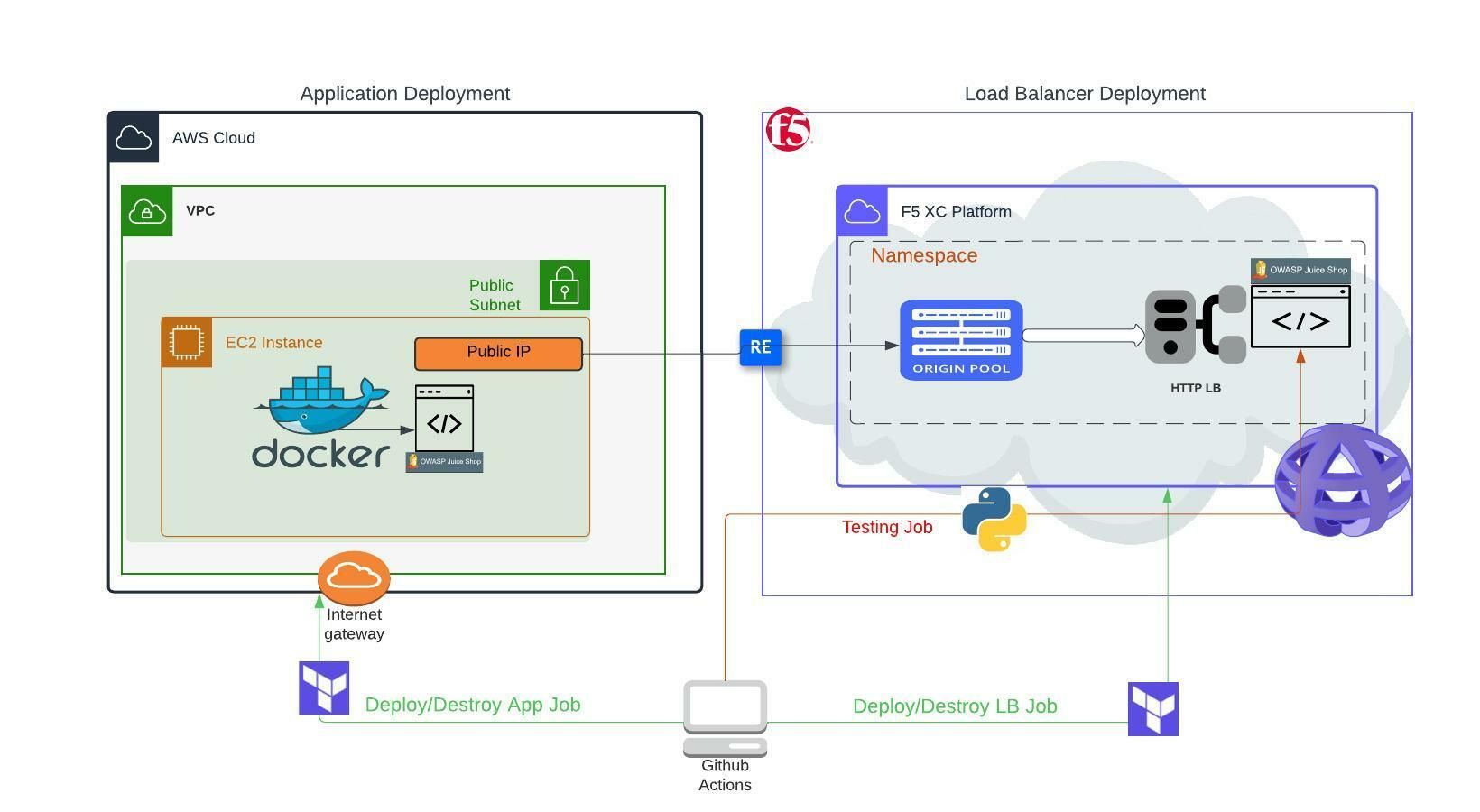Select the Public Subnet lock icon
The image size is (1480, 812).
click(x=563, y=285)
